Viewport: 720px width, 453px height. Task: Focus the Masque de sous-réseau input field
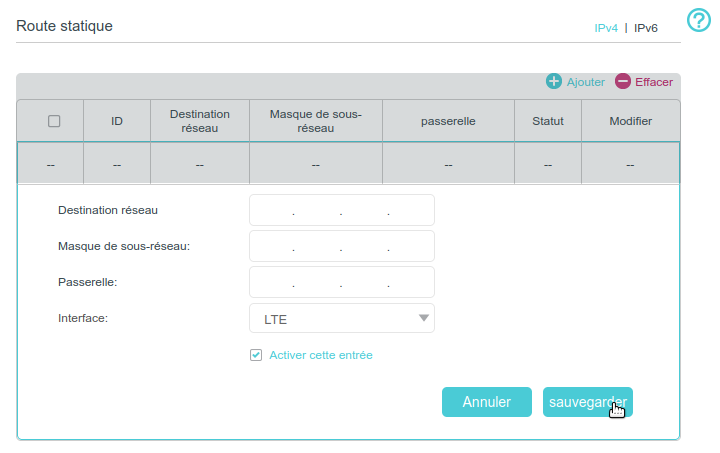coord(341,246)
